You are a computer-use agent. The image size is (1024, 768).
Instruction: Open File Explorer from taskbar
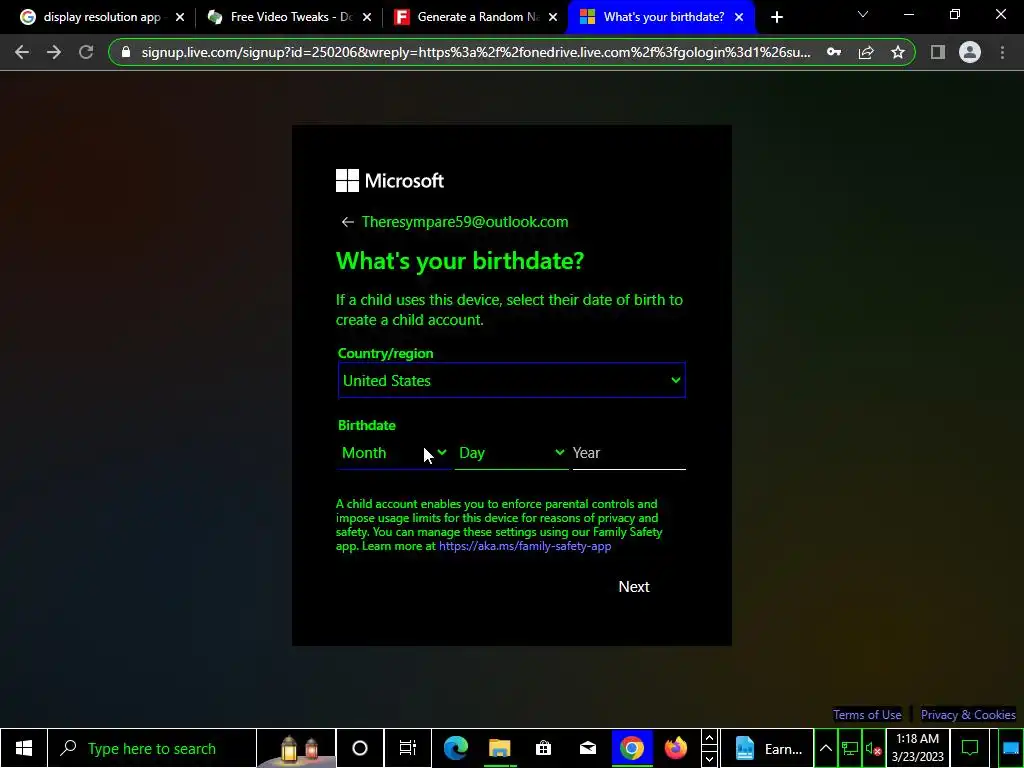[x=500, y=748]
